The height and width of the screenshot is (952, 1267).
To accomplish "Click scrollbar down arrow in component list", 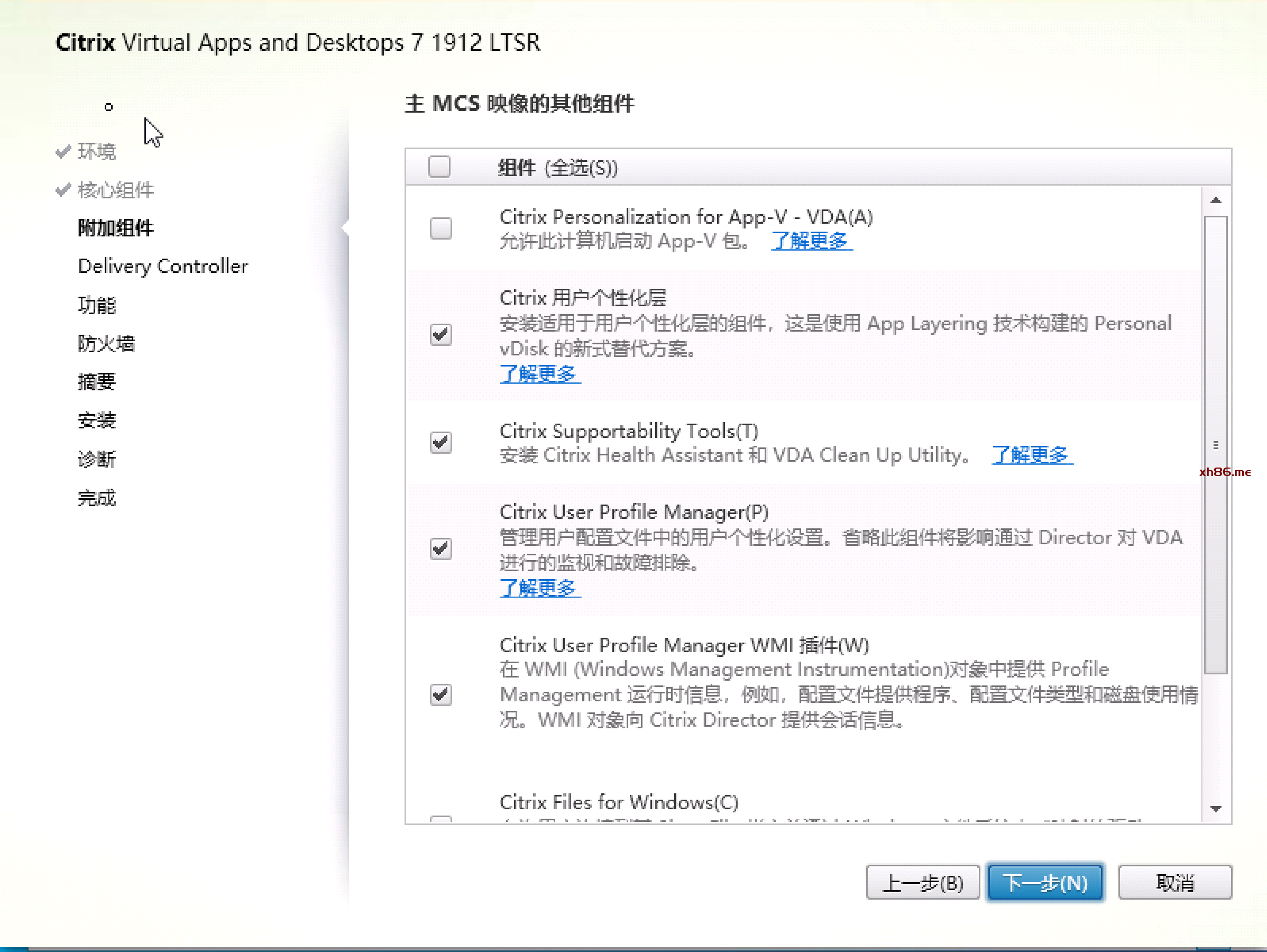I will pyautogui.click(x=1216, y=809).
